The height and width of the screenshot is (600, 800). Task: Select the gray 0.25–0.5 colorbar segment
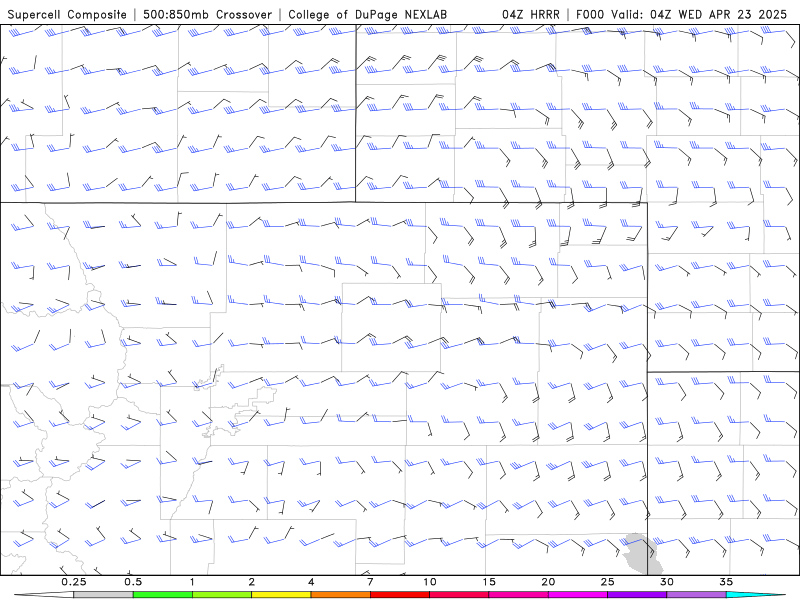pos(103,595)
